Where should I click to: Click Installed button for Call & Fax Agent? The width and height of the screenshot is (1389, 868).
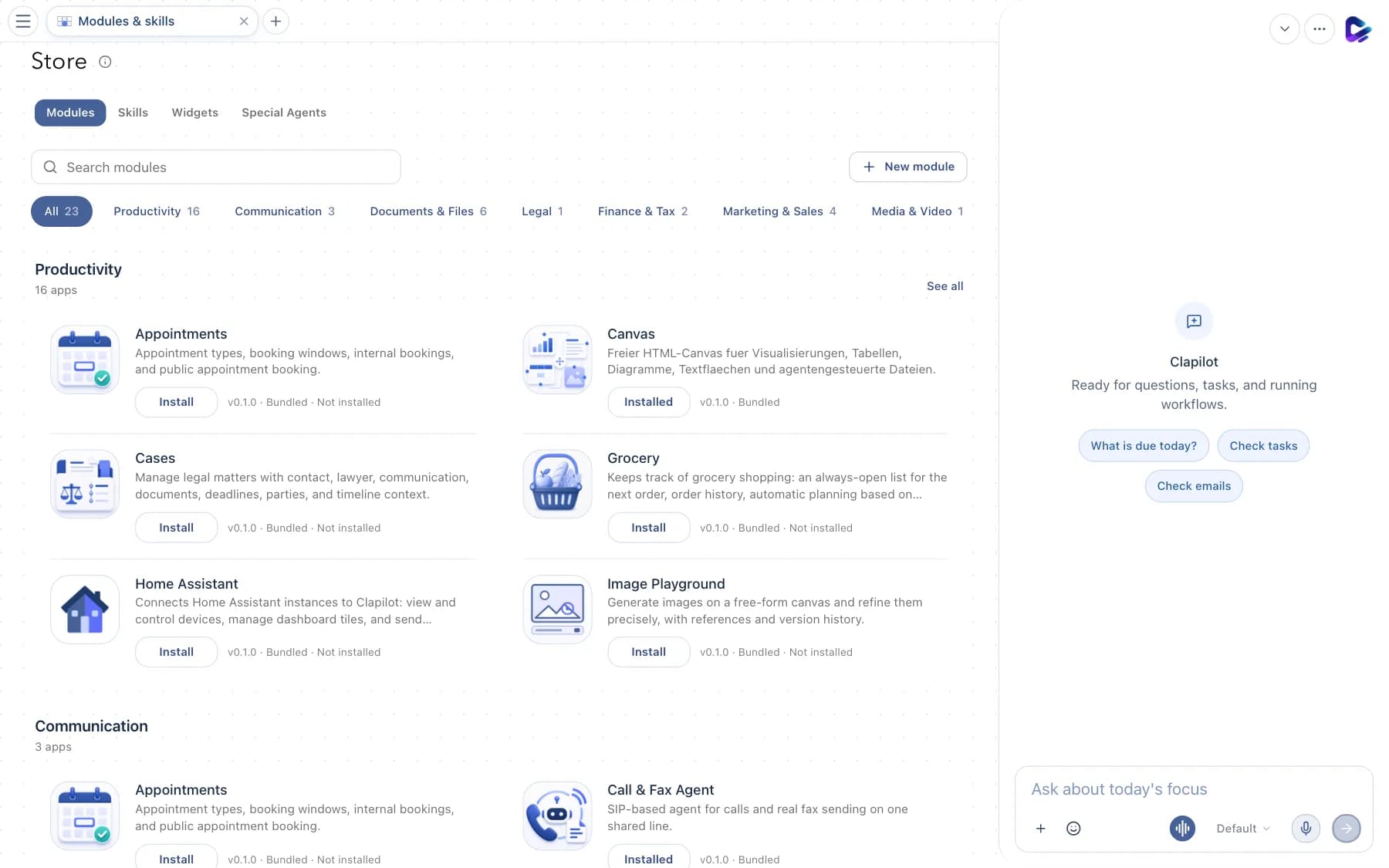[x=649, y=858]
